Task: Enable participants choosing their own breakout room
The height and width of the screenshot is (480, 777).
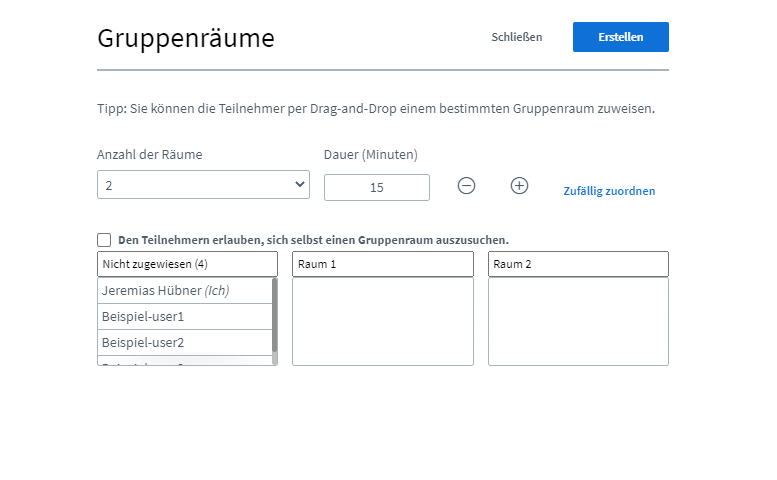Action: pos(104,240)
